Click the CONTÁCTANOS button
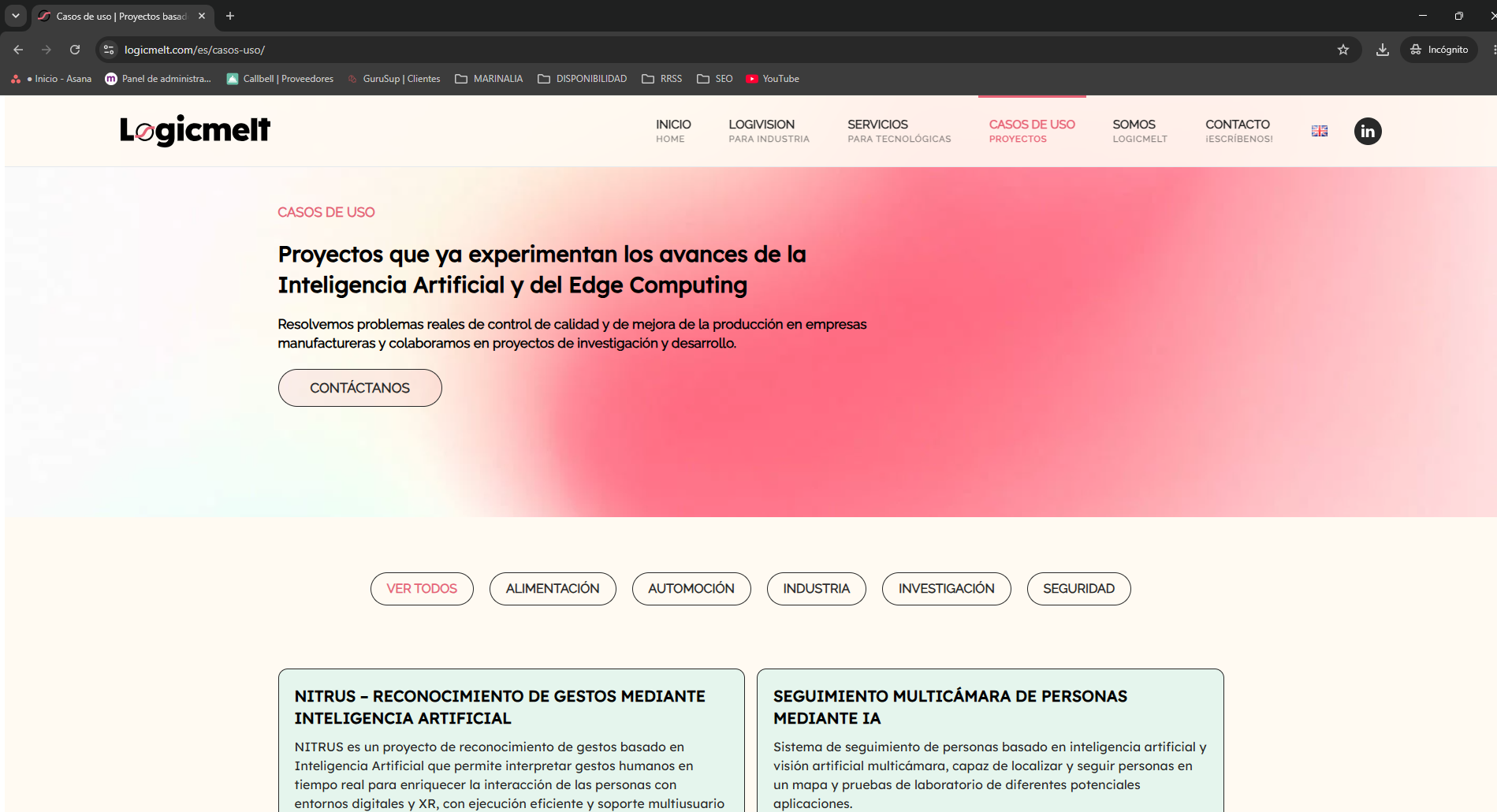The image size is (1497, 812). pyautogui.click(x=359, y=388)
